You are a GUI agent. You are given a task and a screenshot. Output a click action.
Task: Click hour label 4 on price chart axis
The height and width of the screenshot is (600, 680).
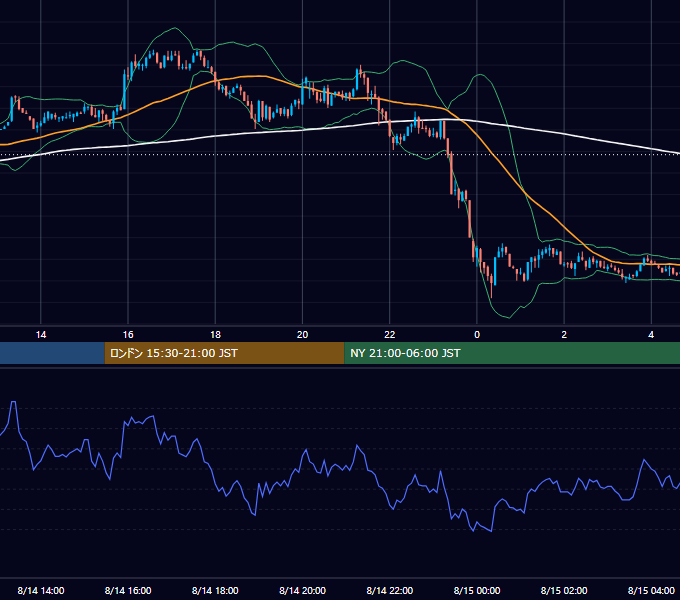click(651, 335)
